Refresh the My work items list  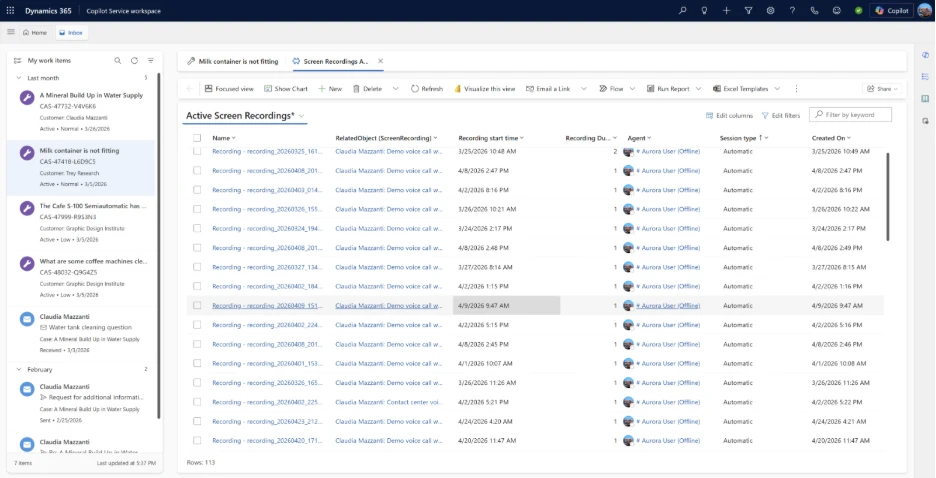pyautogui.click(x=134, y=60)
